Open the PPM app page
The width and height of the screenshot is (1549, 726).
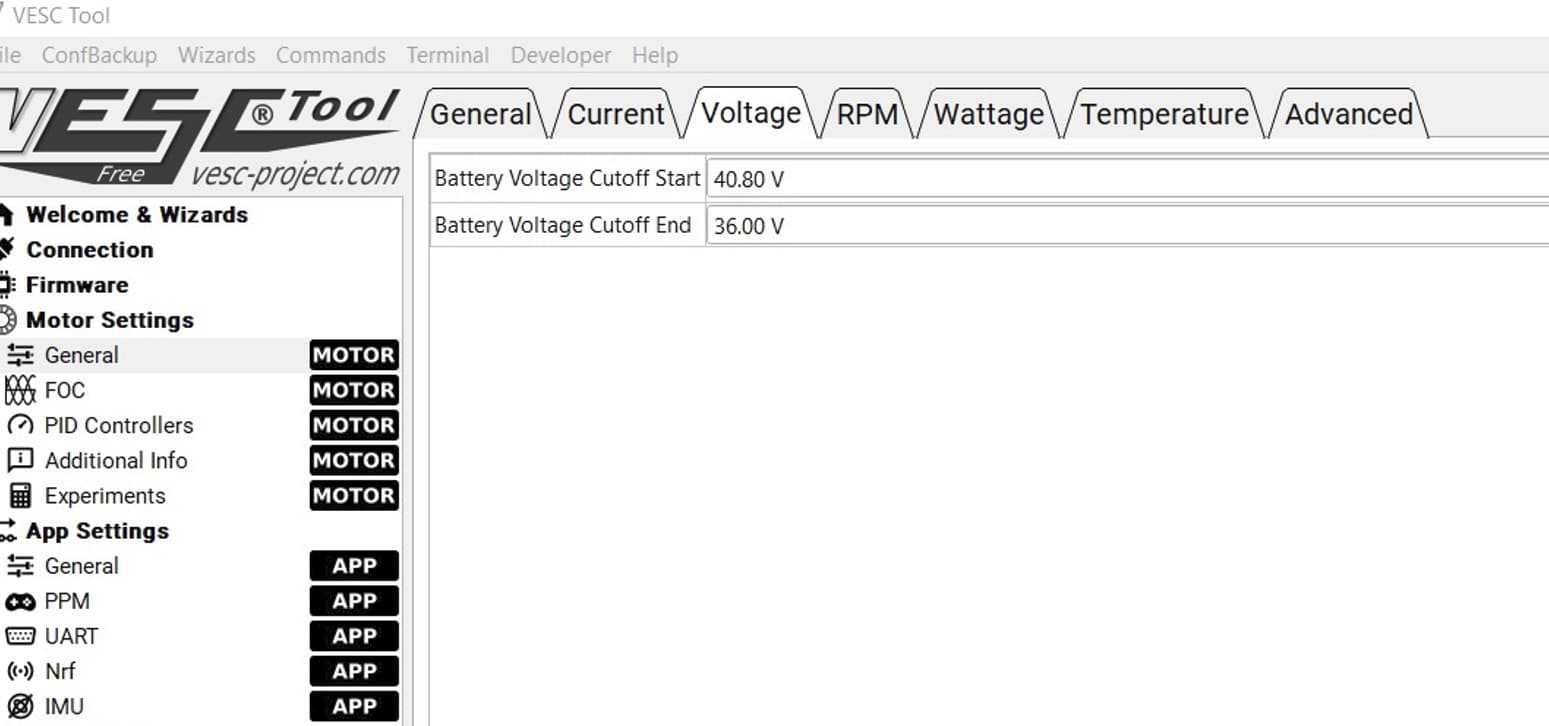(x=67, y=601)
